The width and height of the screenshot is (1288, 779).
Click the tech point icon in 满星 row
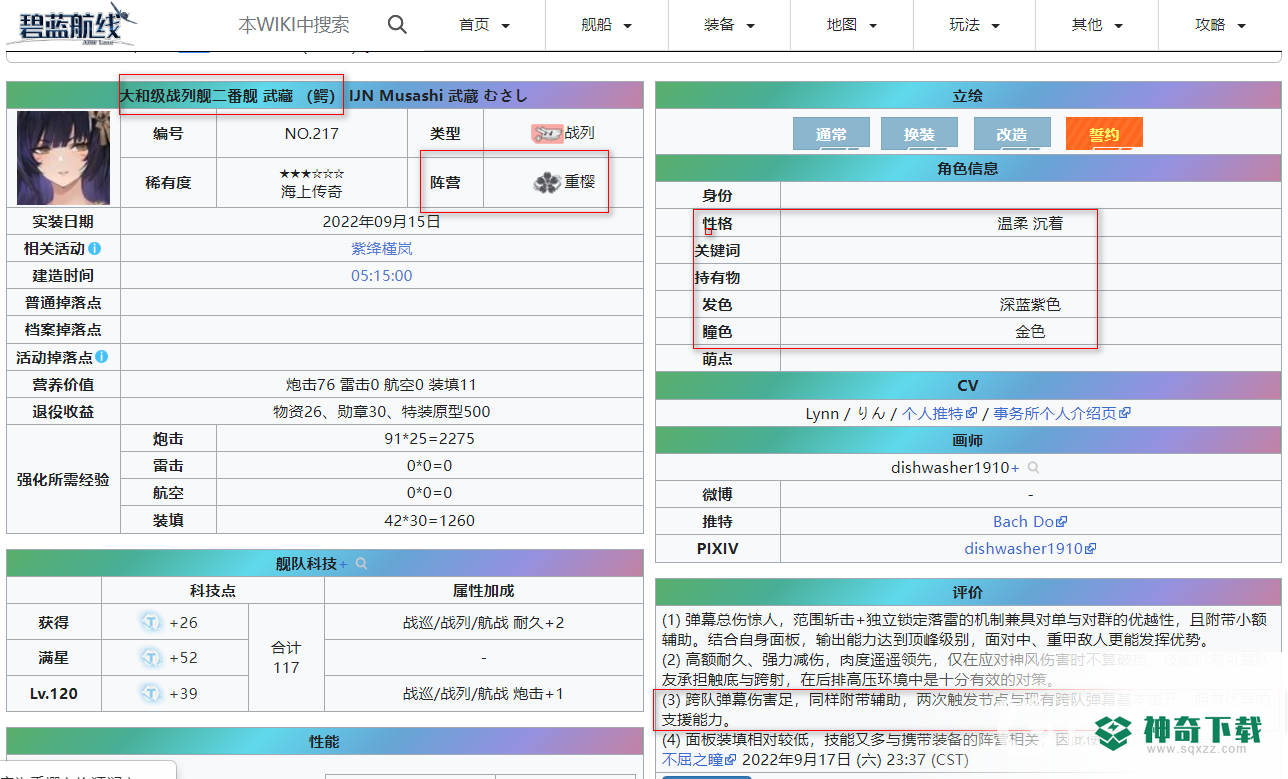coord(151,657)
